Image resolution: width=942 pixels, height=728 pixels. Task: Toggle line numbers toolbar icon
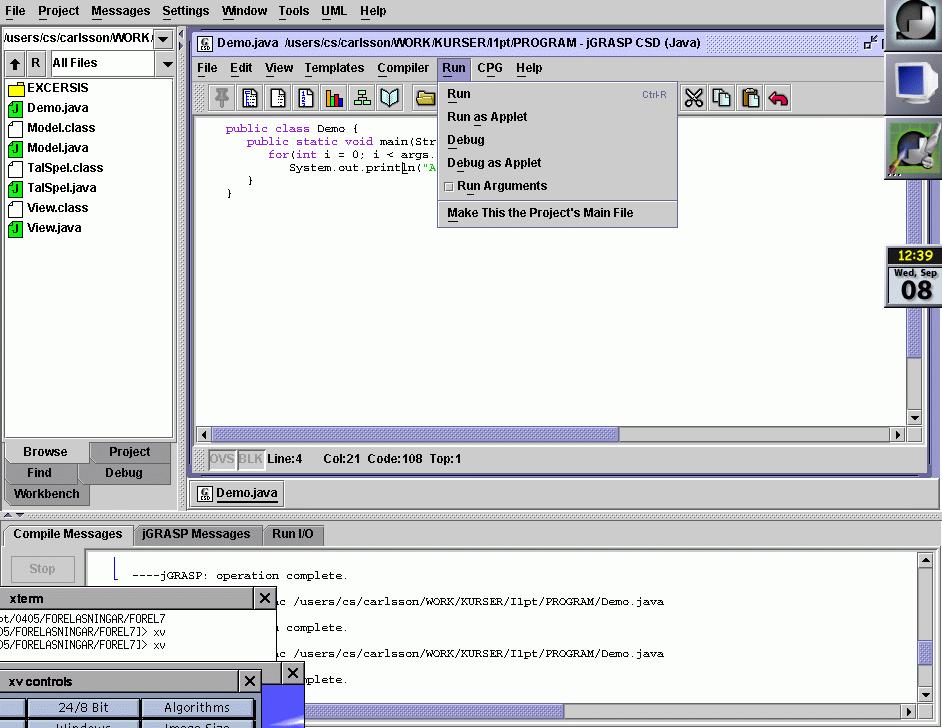pyautogui.click(x=306, y=98)
